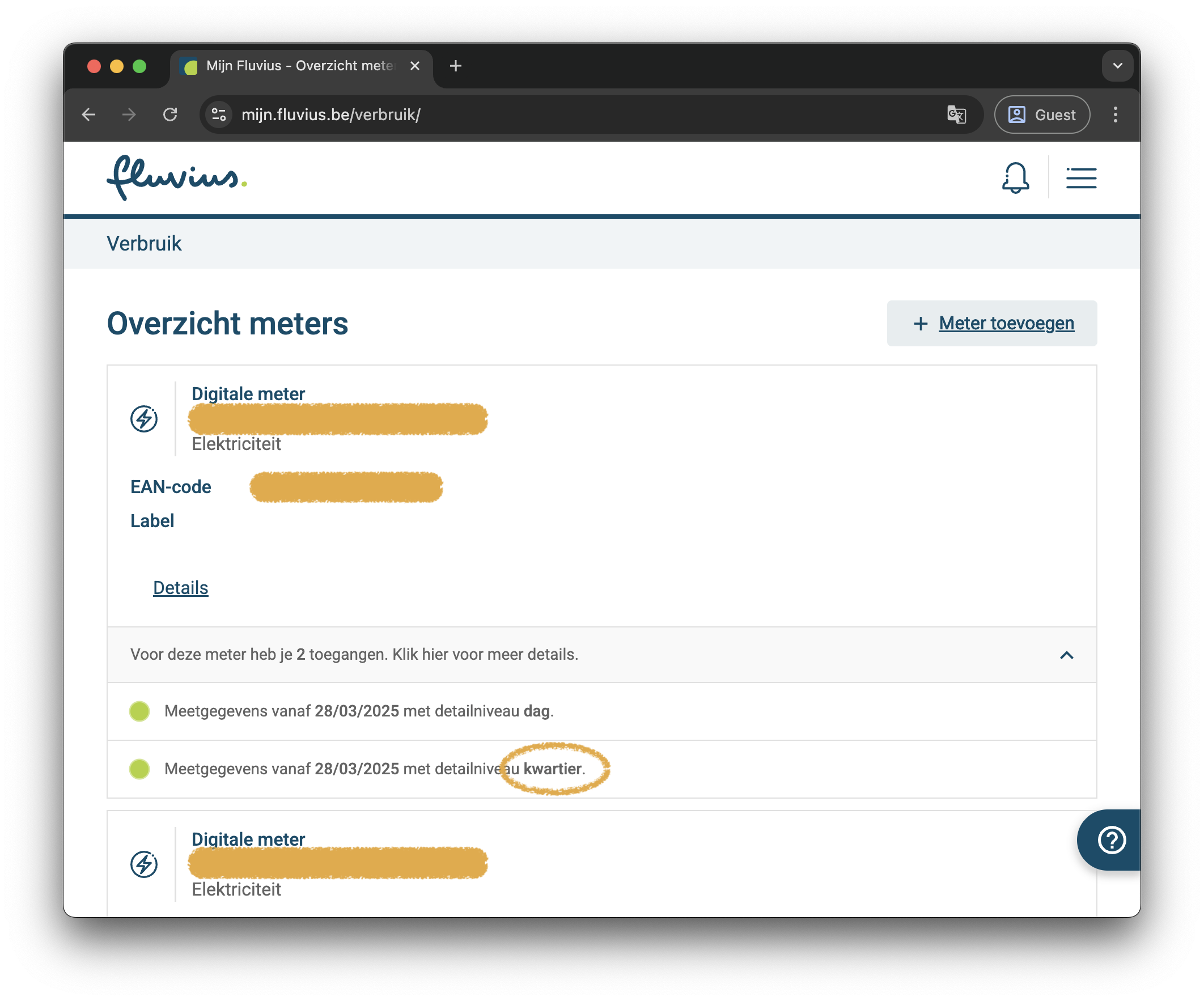1204x1001 pixels.
Task: Click the translate page icon
Action: 956,114
